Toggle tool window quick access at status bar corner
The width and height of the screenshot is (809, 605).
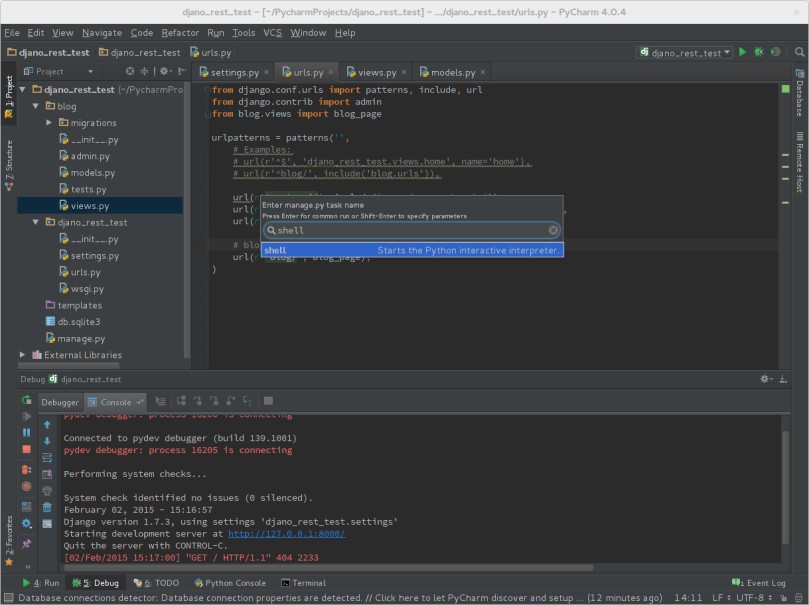point(8,597)
